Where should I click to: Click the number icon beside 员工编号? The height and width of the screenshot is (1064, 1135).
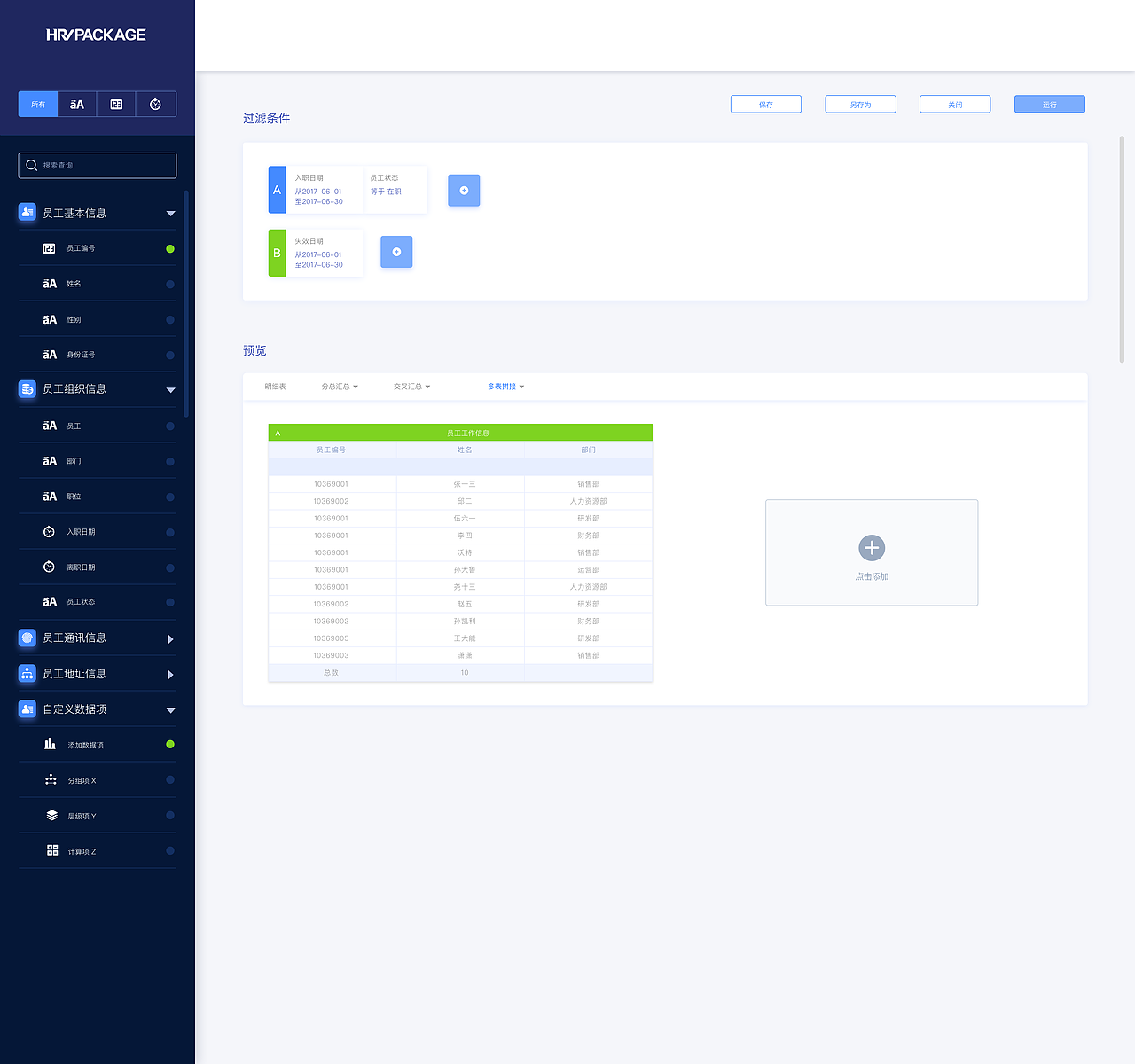click(50, 248)
